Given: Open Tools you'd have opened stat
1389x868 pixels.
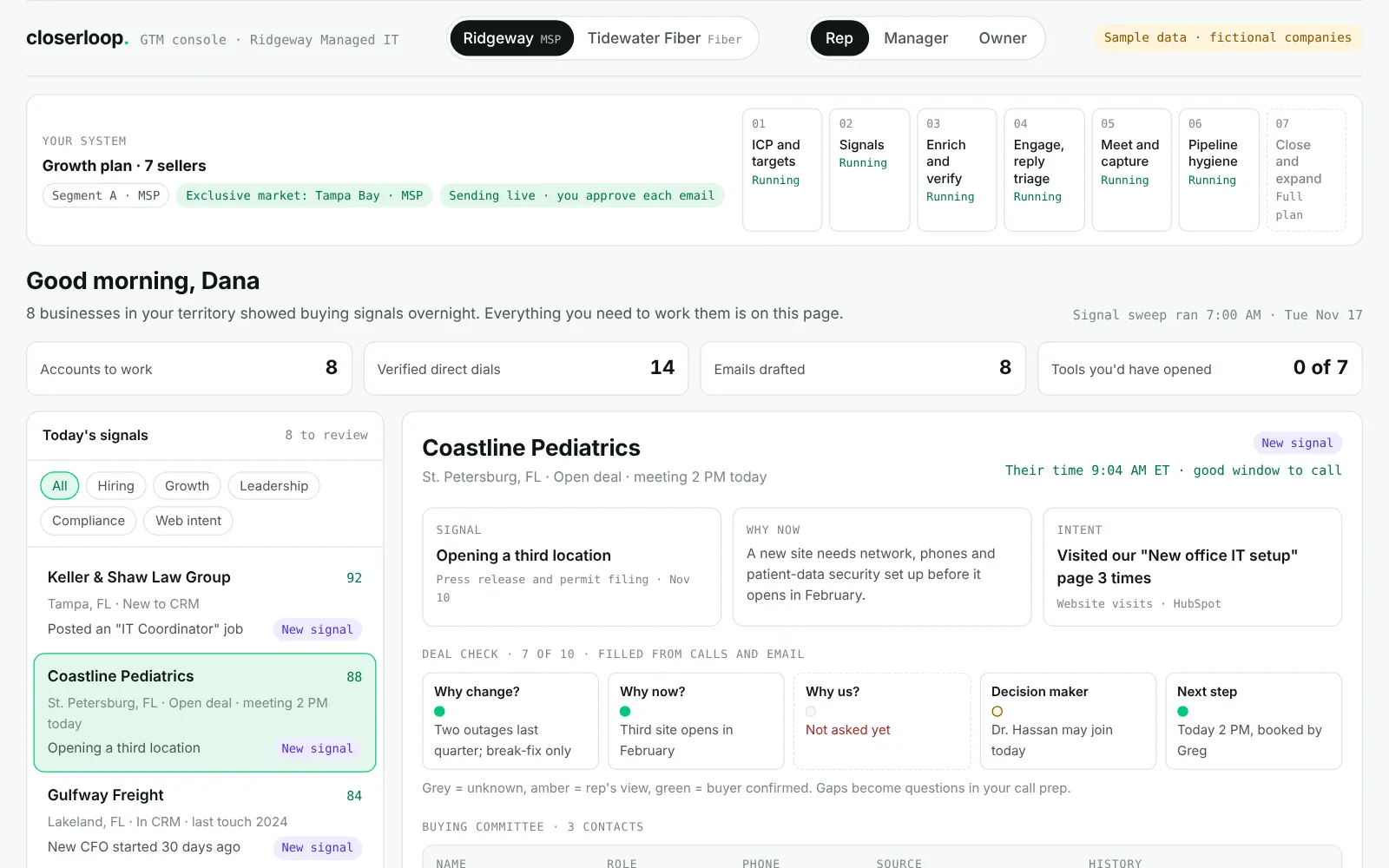Looking at the screenshot, I should (1200, 369).
